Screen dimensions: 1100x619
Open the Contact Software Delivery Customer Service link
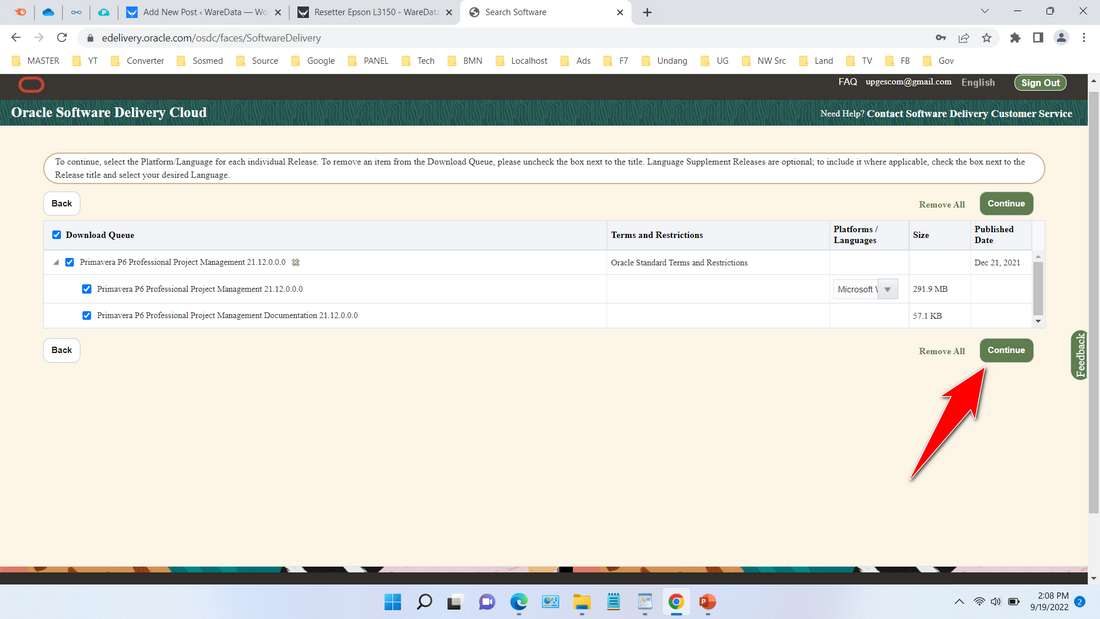coord(968,113)
